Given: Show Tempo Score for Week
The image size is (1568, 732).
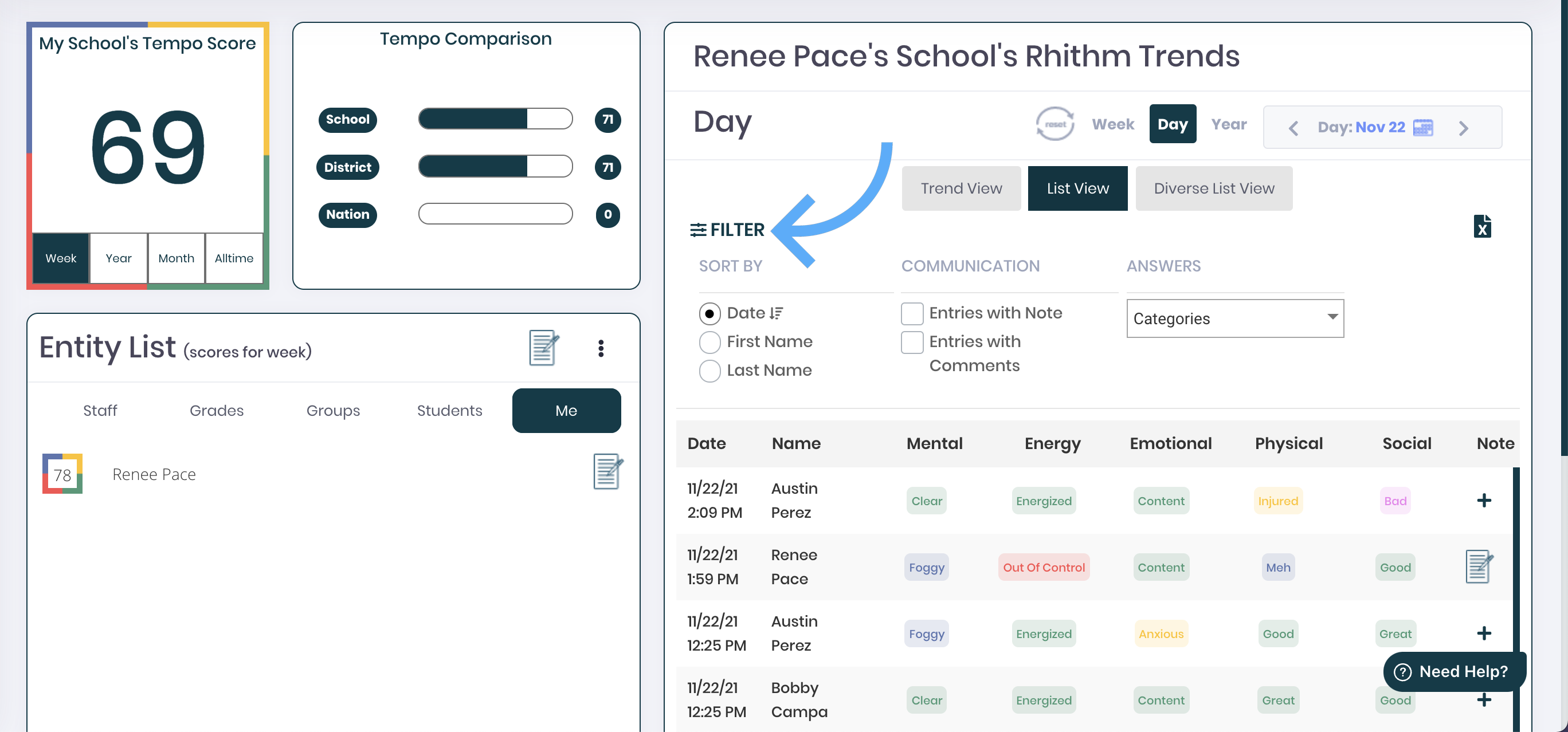Looking at the screenshot, I should tap(61, 258).
